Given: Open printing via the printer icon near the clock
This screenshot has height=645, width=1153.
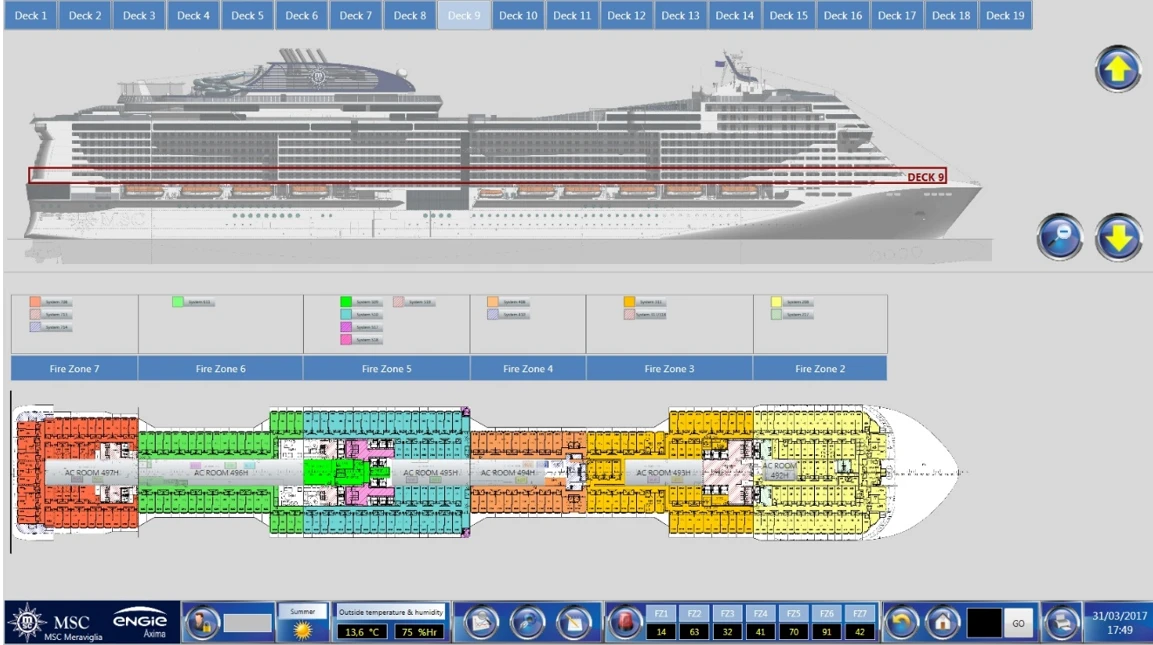Looking at the screenshot, I should (1062, 622).
